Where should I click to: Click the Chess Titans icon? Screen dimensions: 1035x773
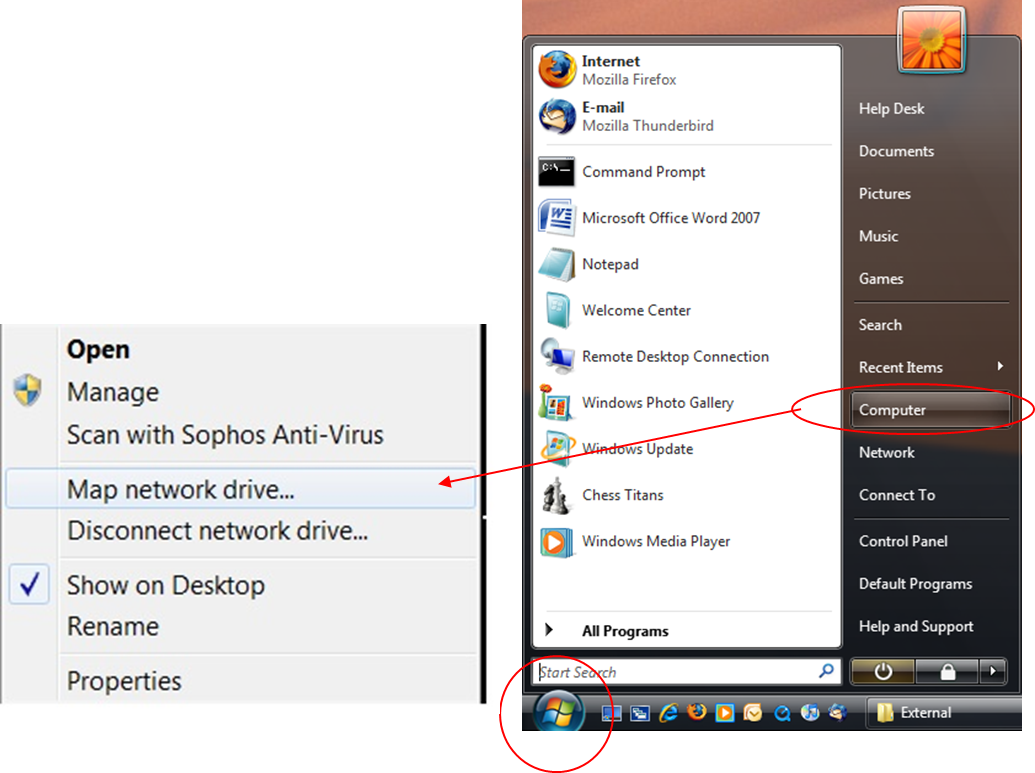(556, 495)
